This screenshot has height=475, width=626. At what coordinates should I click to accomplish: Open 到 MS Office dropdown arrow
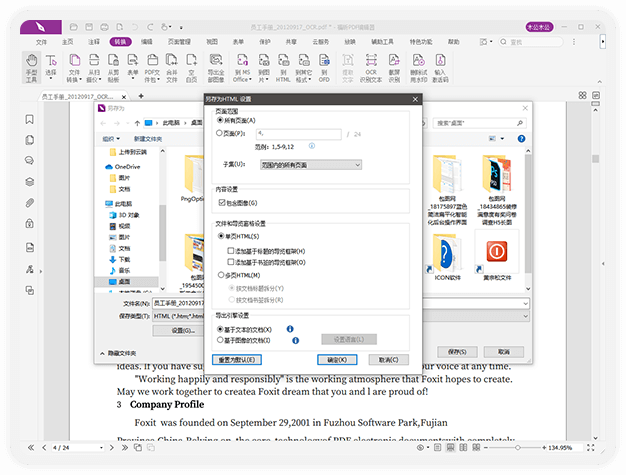[x=250, y=80]
